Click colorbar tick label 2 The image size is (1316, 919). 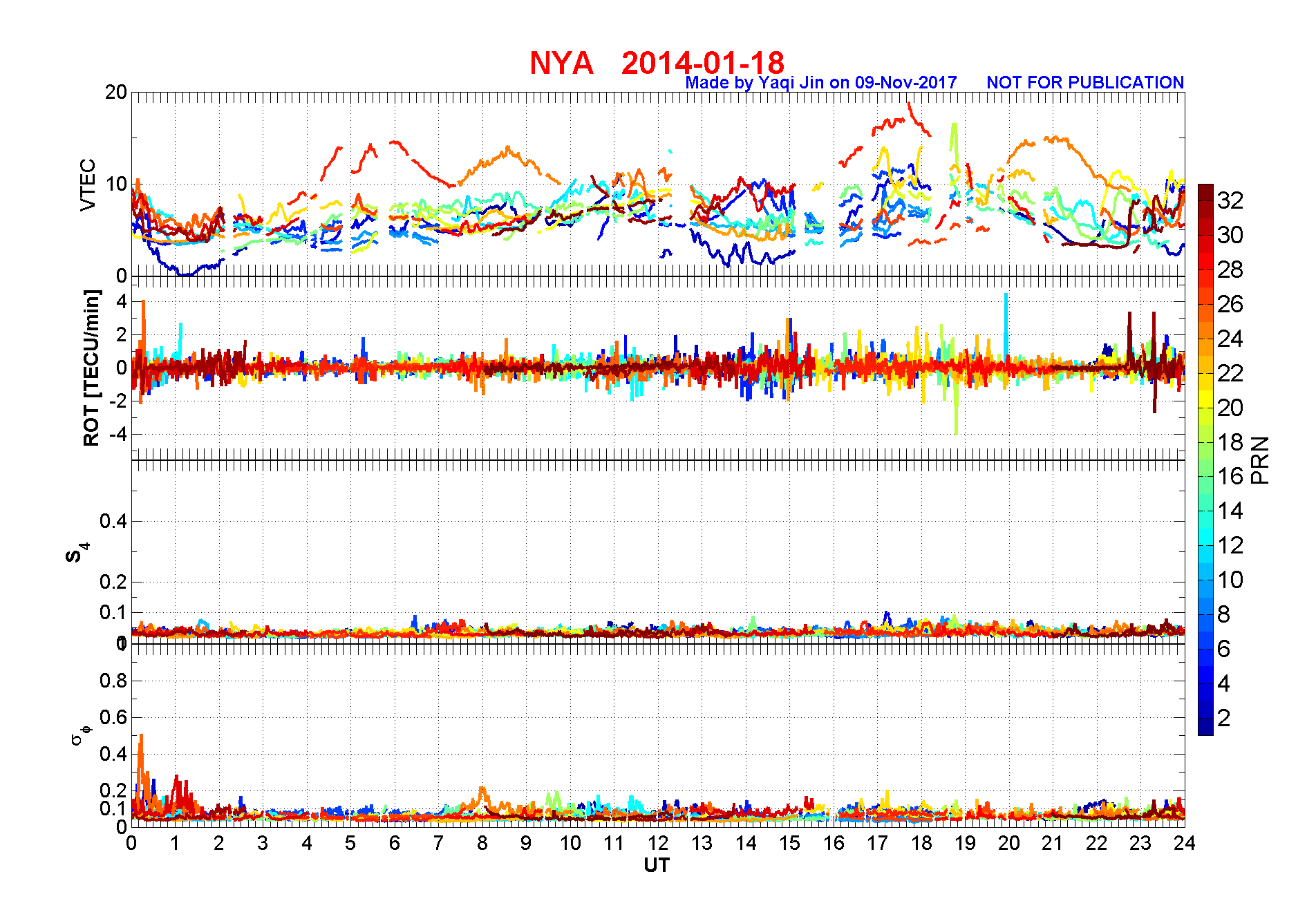(x=1224, y=718)
